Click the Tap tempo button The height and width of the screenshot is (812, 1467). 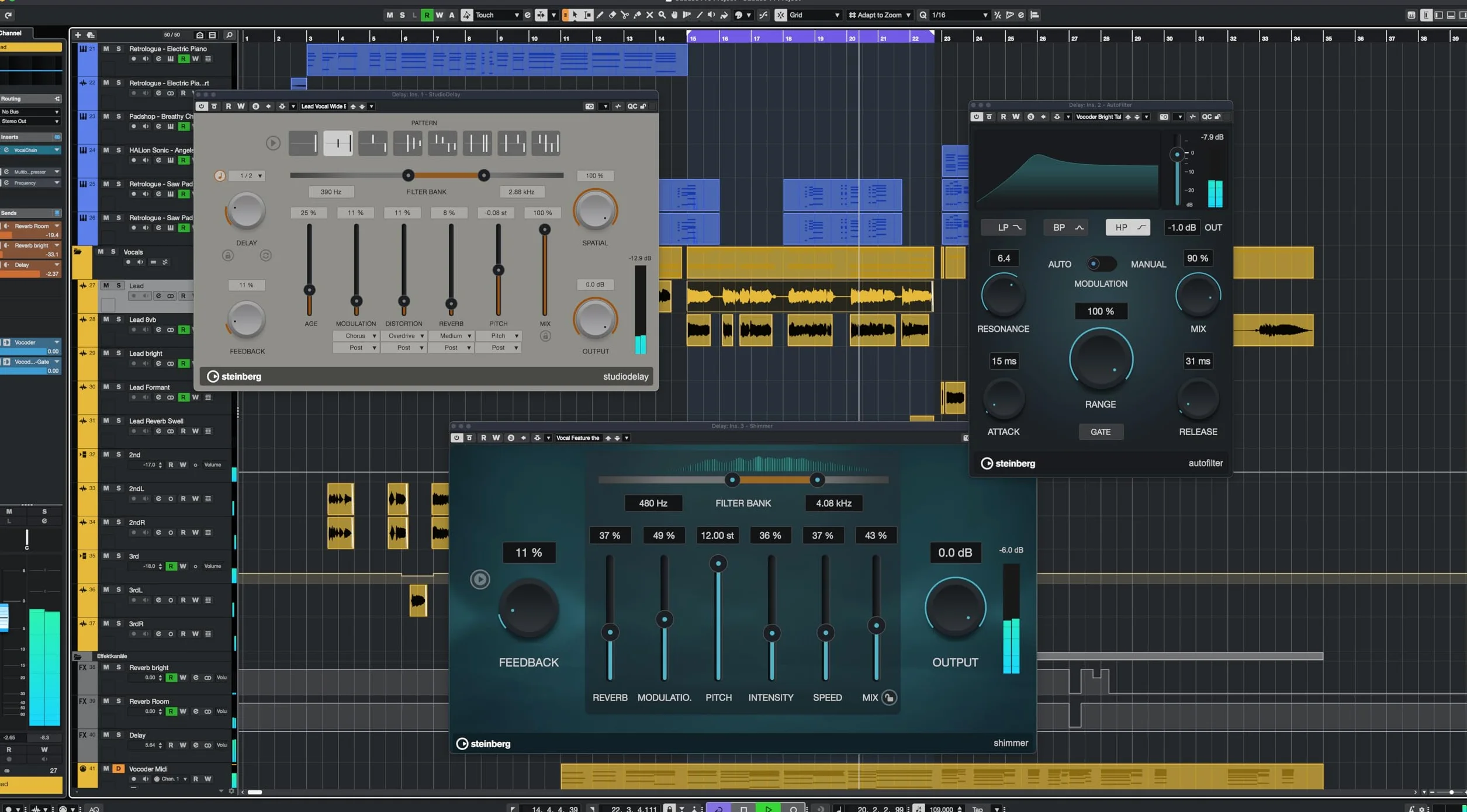(x=978, y=809)
